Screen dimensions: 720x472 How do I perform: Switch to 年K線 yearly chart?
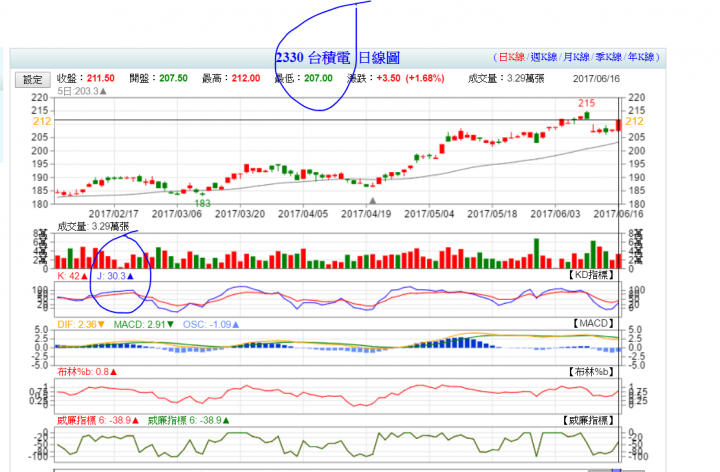[641, 57]
